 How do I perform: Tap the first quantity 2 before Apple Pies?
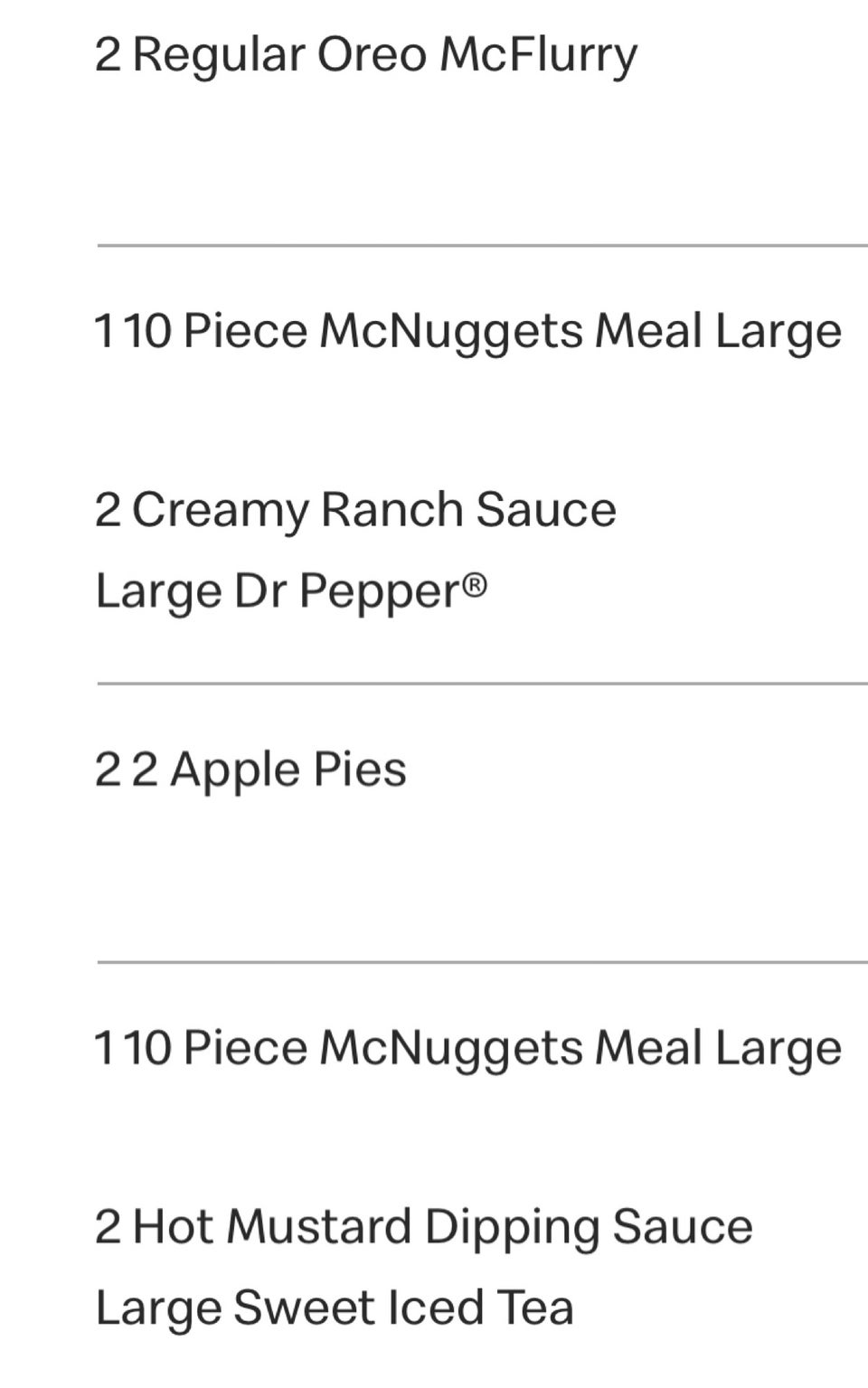pyautogui.click(x=107, y=770)
